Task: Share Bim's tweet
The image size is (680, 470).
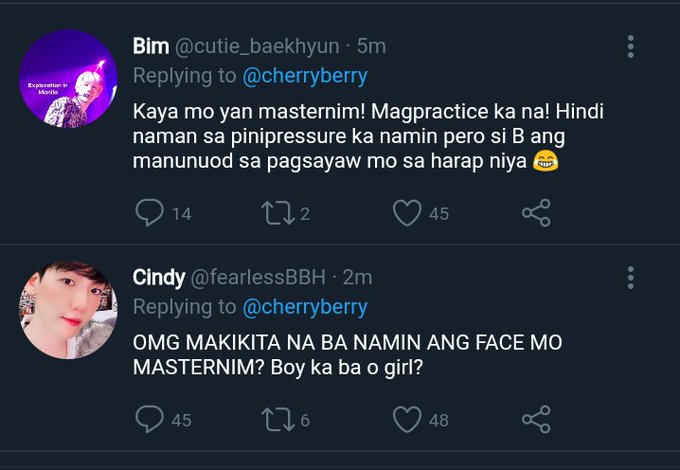Action: click(x=536, y=212)
